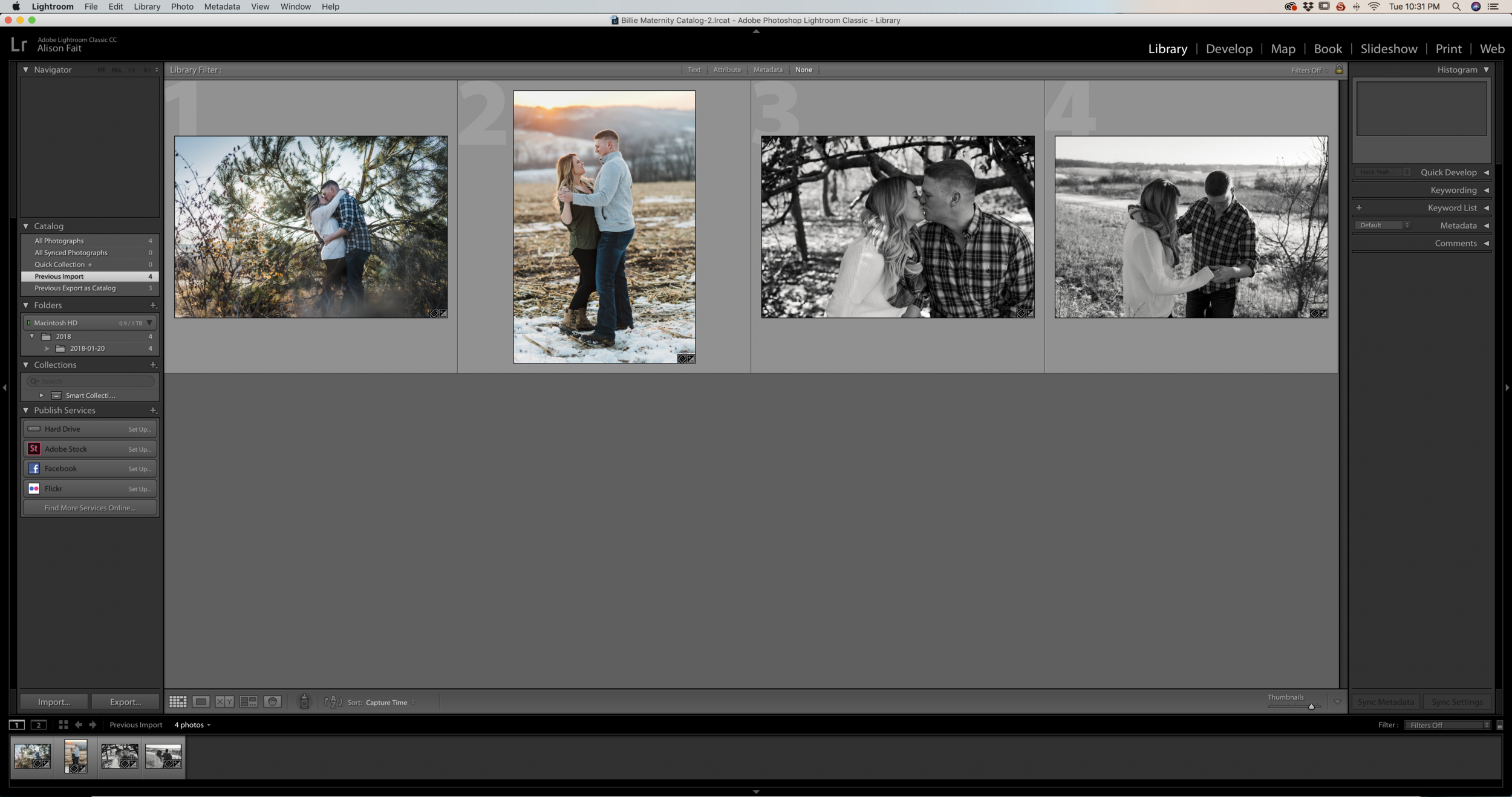This screenshot has width=1512, height=797.
Task: Select the Painter spray can tool
Action: [304, 701]
